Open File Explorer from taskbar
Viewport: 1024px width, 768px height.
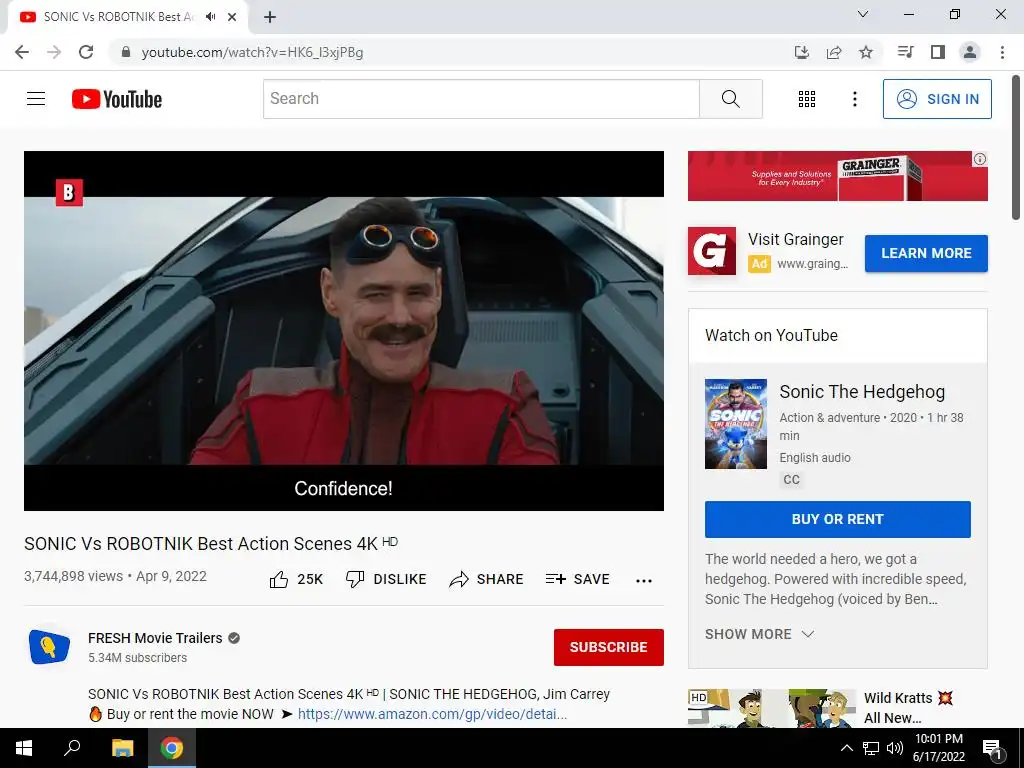(122, 748)
